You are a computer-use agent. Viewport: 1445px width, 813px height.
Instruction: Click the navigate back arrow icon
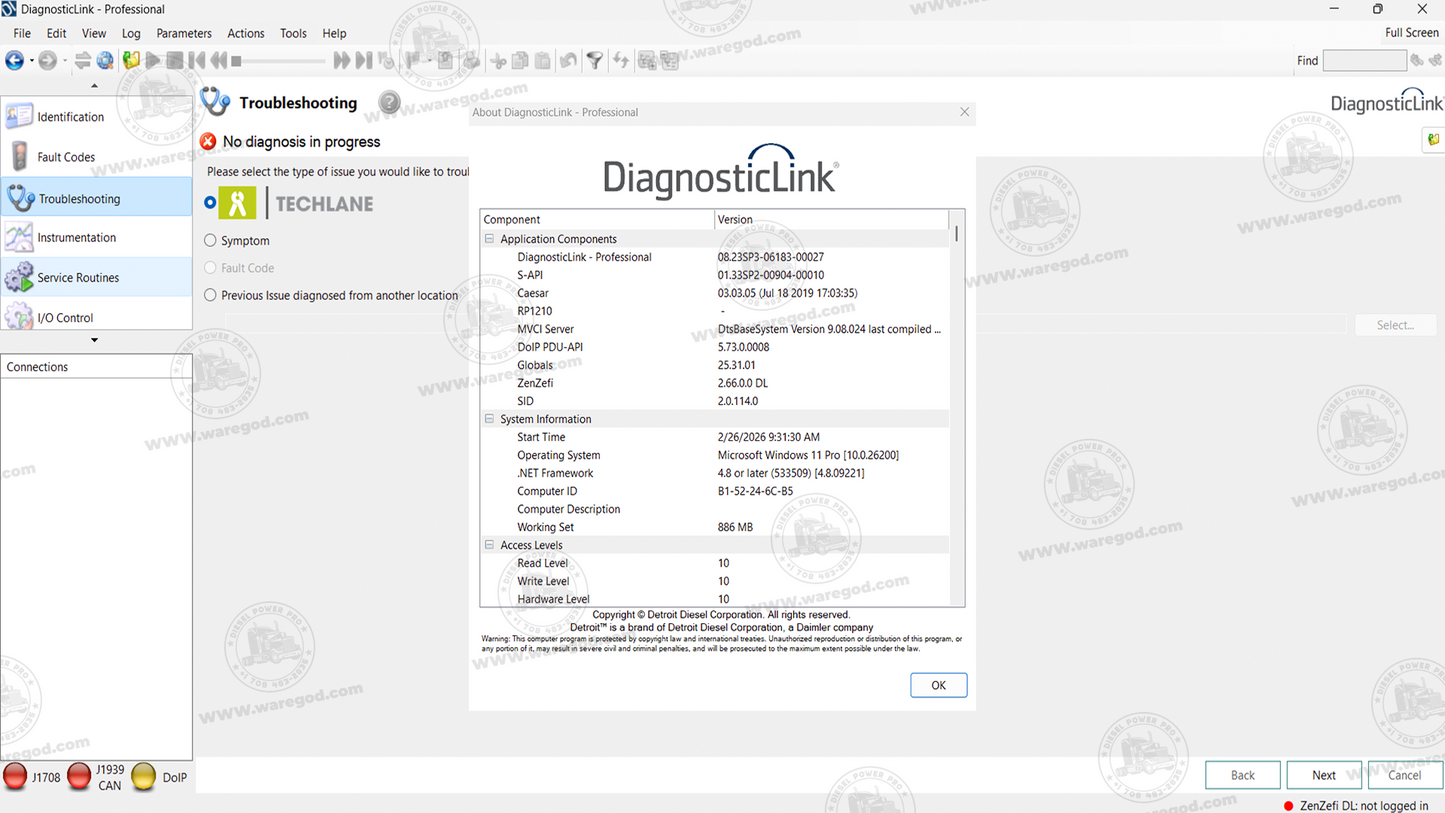click(15, 60)
